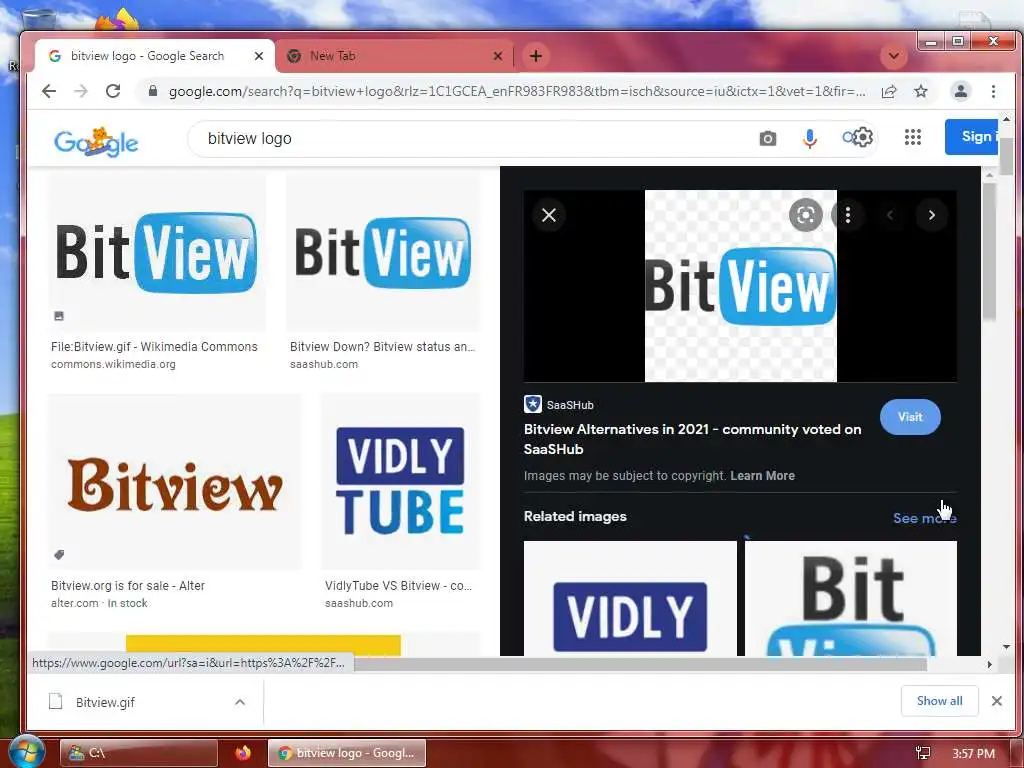The height and width of the screenshot is (768, 1024).
Task: Open the Learn More copyright link
Action: tap(762, 475)
